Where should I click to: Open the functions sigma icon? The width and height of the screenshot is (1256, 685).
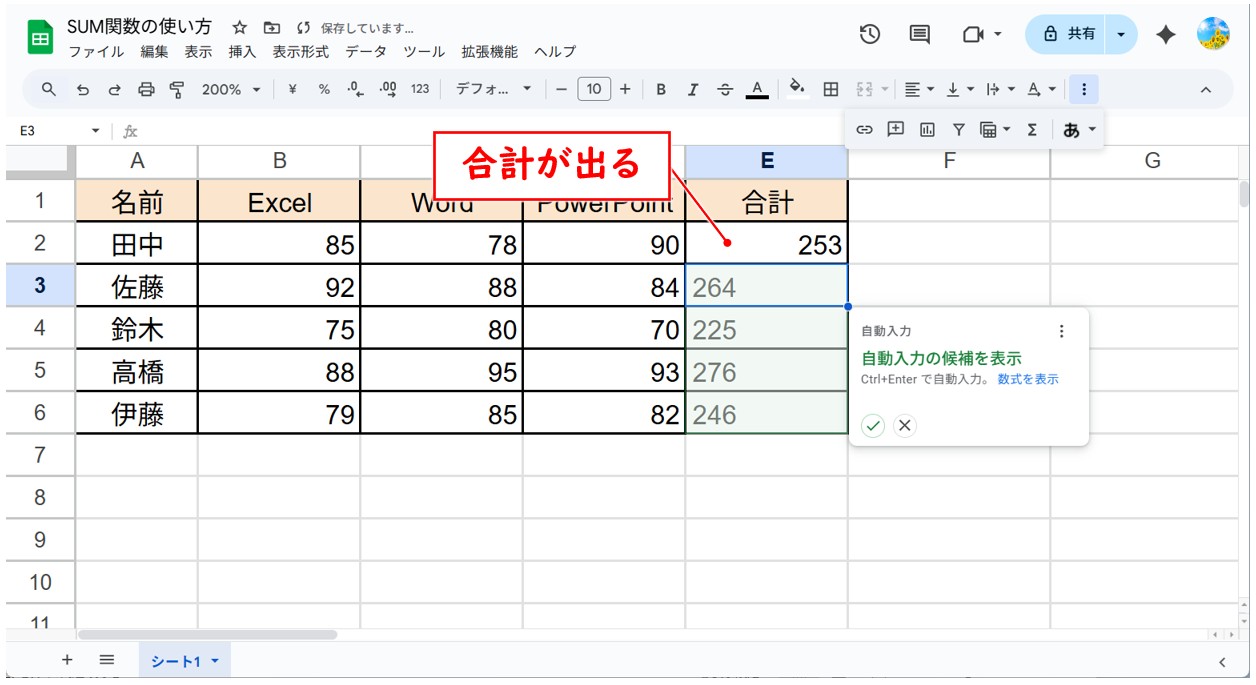tap(1032, 130)
